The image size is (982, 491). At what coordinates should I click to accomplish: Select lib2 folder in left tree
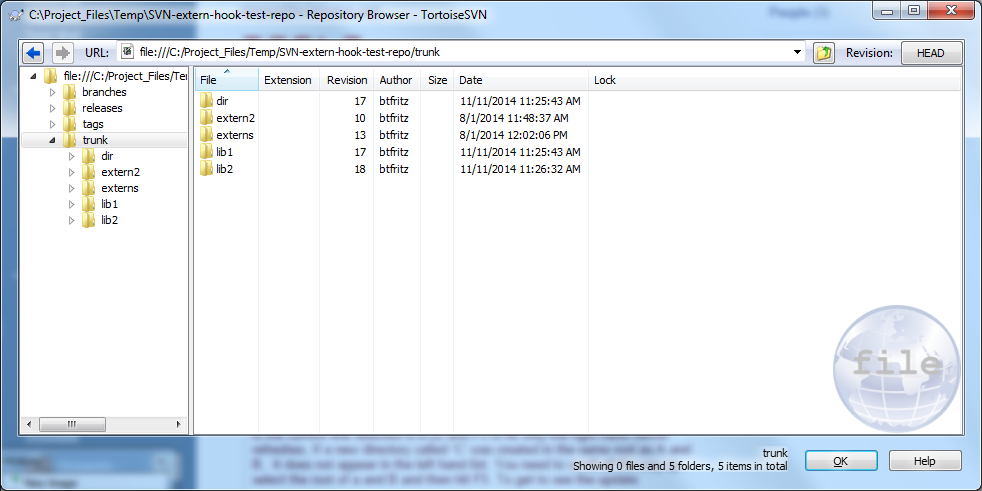tap(109, 220)
